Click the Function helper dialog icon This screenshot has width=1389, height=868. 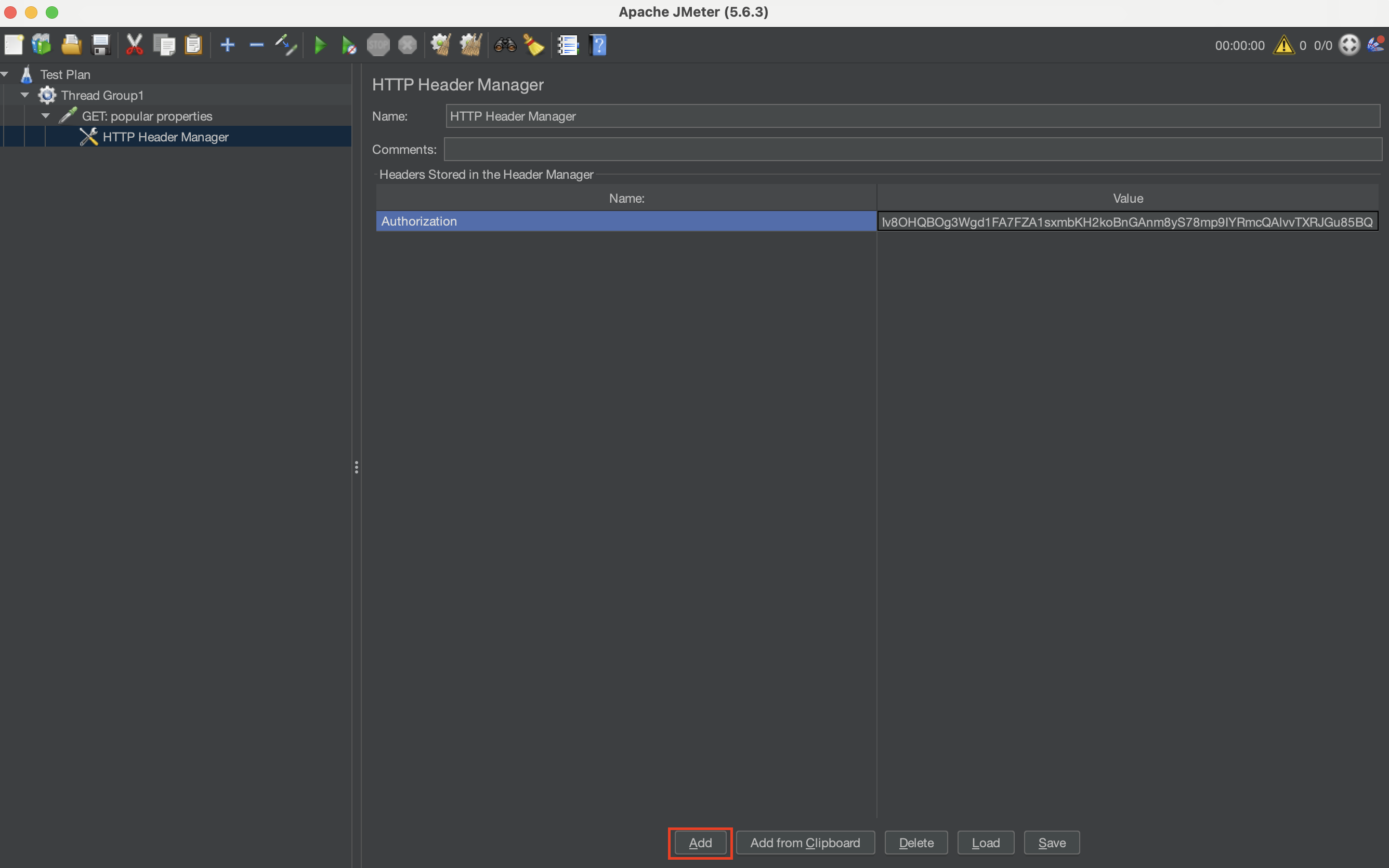[568, 45]
